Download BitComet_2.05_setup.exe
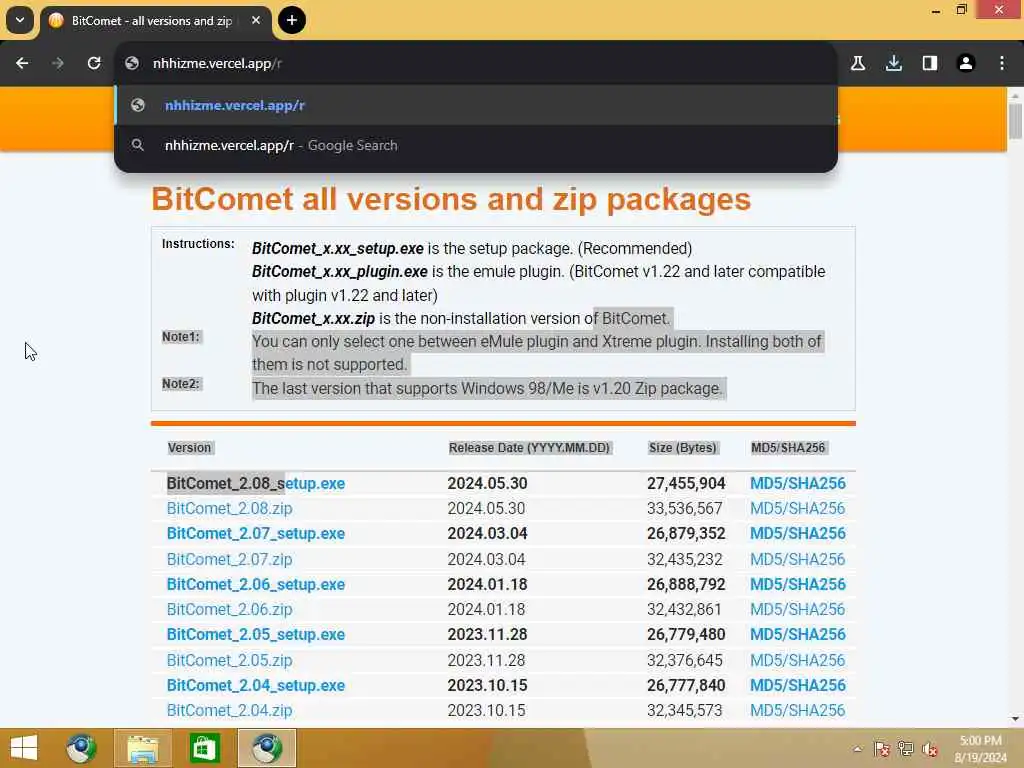Viewport: 1024px width, 768px height. [x=256, y=635]
